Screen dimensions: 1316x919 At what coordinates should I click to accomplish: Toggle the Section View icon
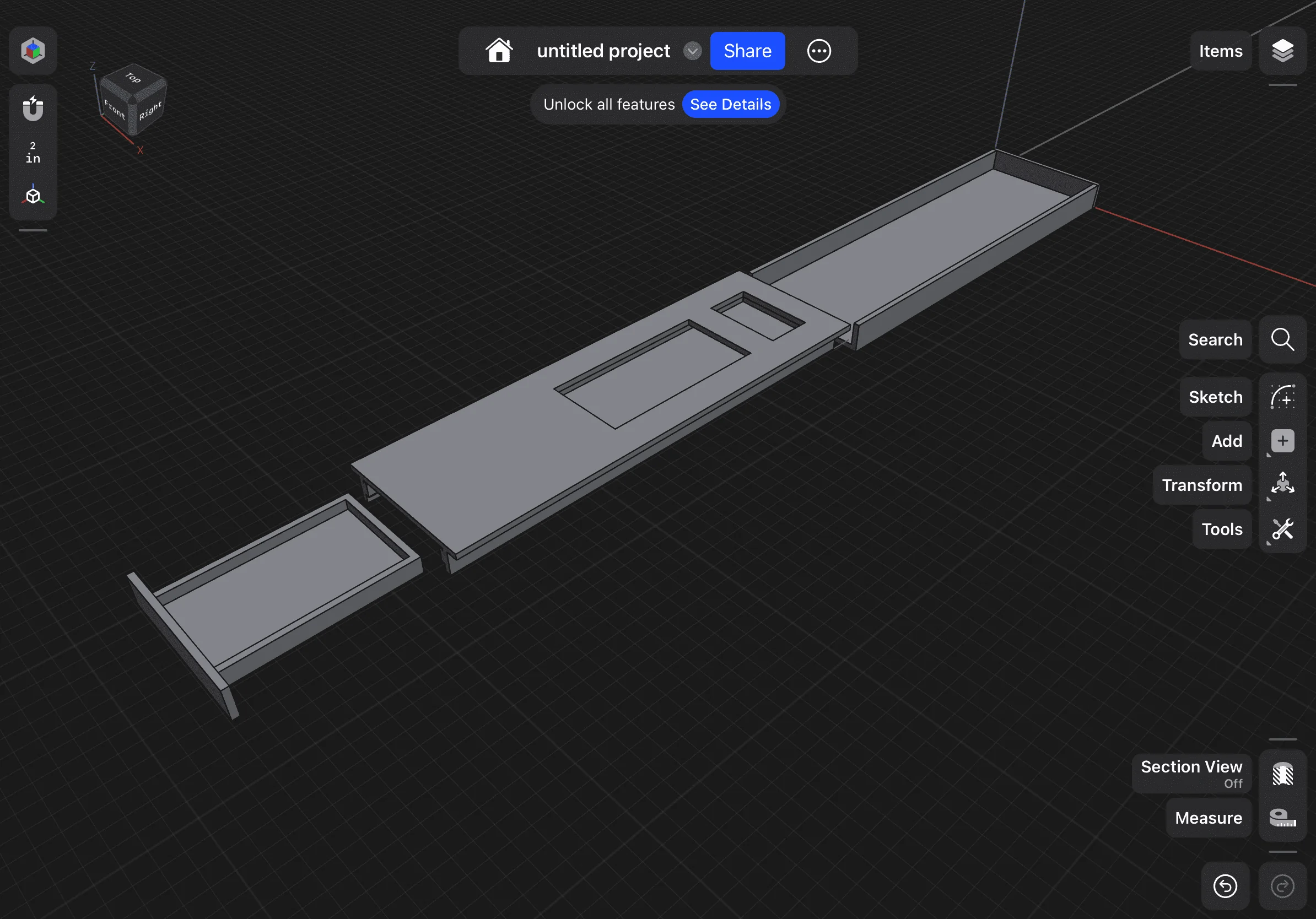point(1282,774)
